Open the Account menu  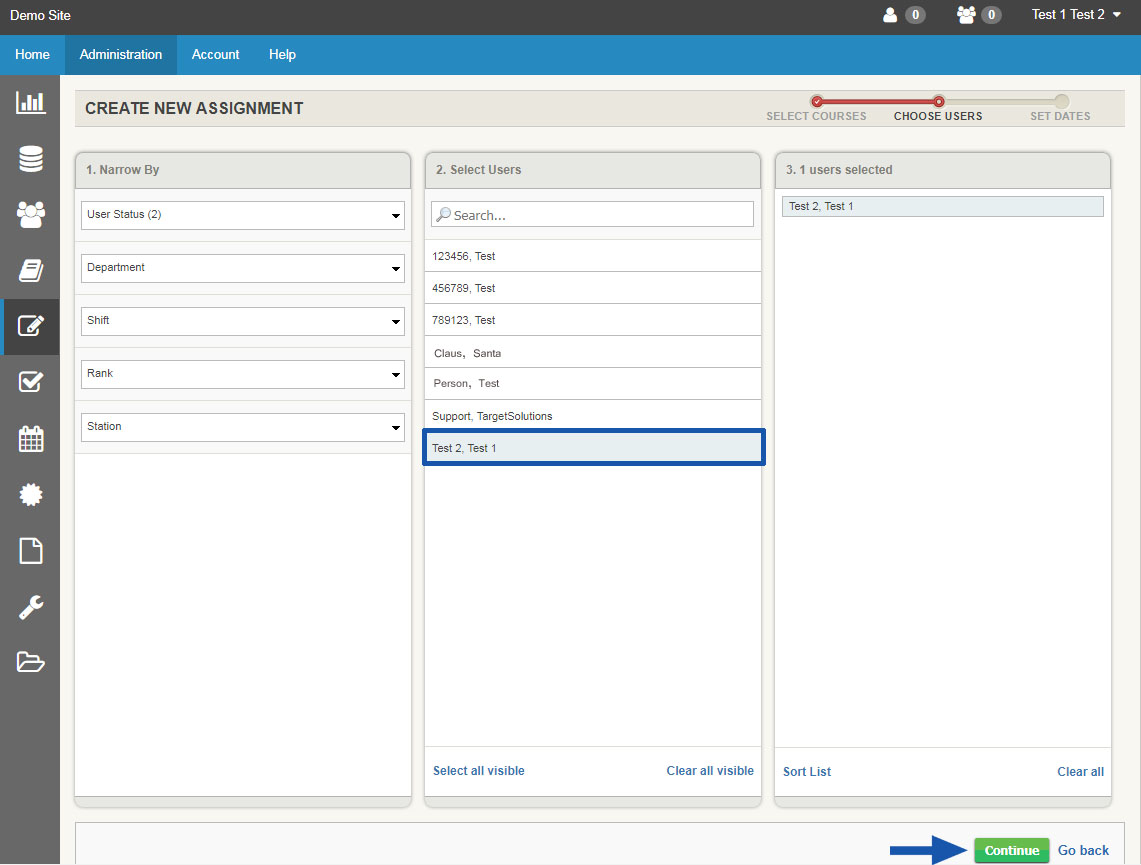point(215,55)
